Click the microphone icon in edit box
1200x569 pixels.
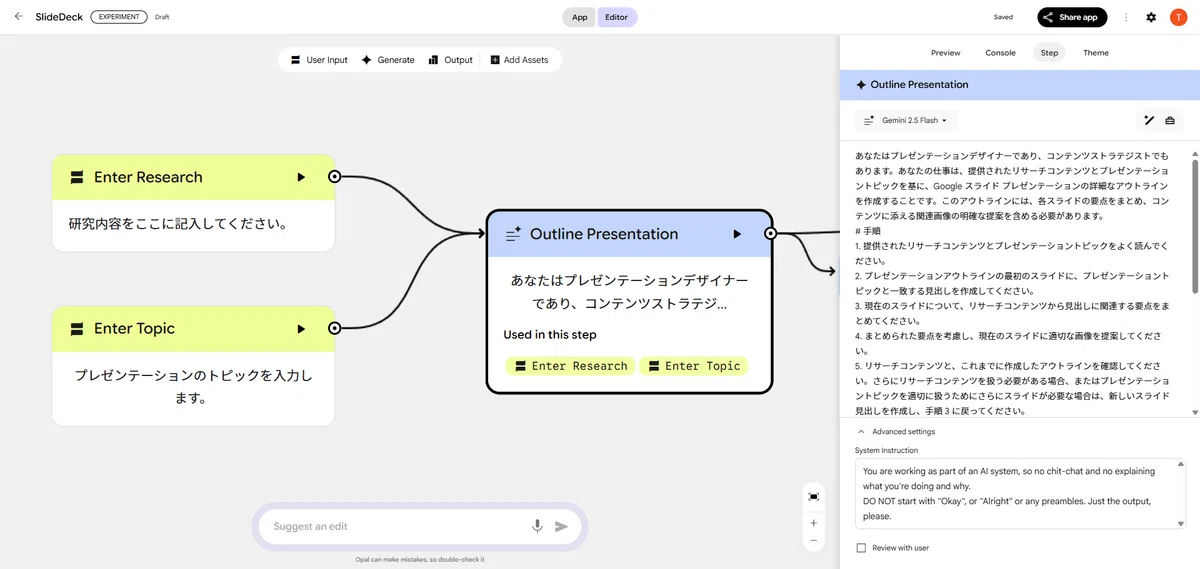(x=538, y=526)
